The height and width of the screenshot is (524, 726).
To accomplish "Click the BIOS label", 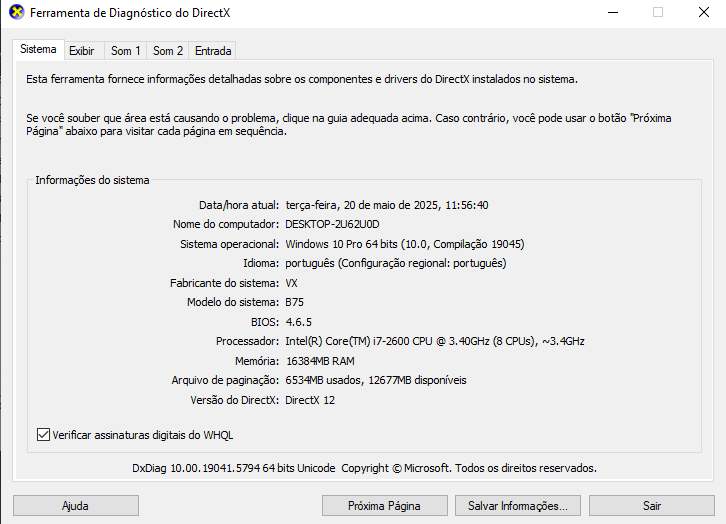I will point(265,322).
